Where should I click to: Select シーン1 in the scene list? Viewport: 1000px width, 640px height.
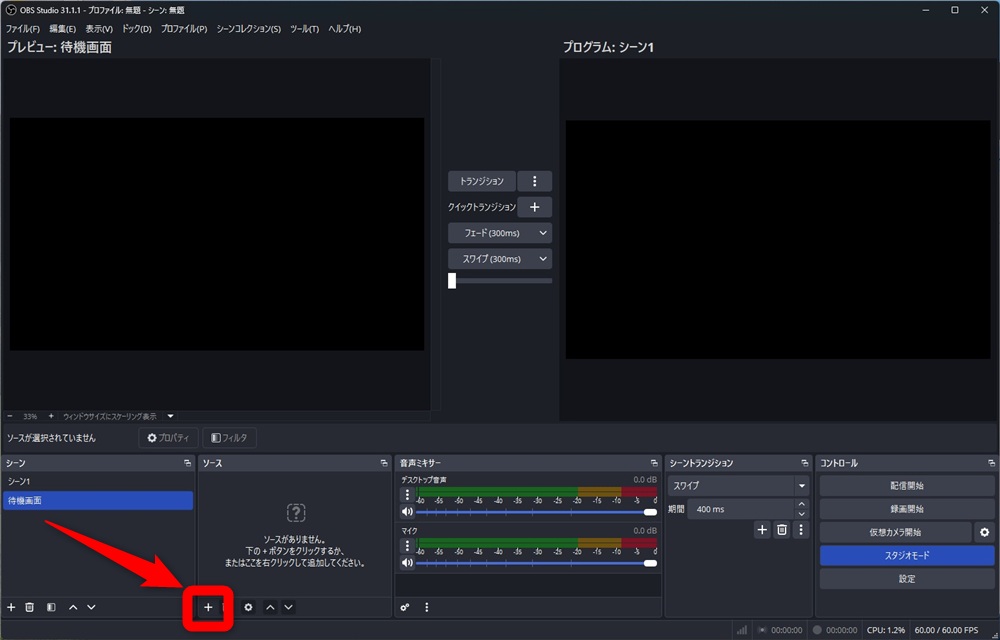[x=98, y=481]
